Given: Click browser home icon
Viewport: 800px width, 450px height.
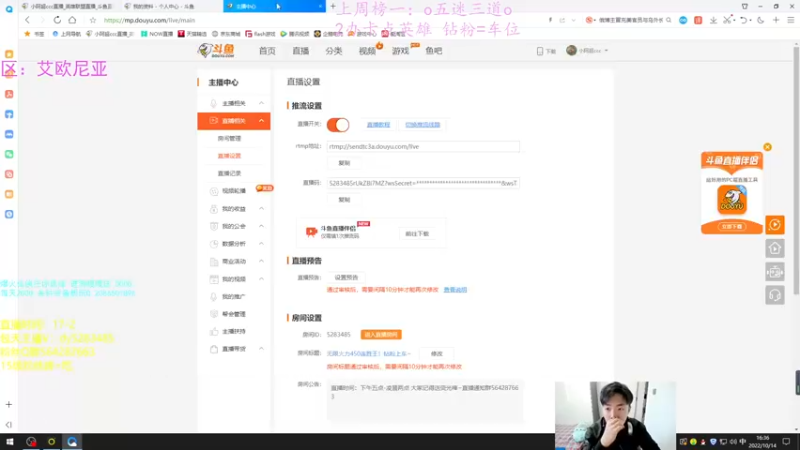Looking at the screenshot, I should 72,20.
